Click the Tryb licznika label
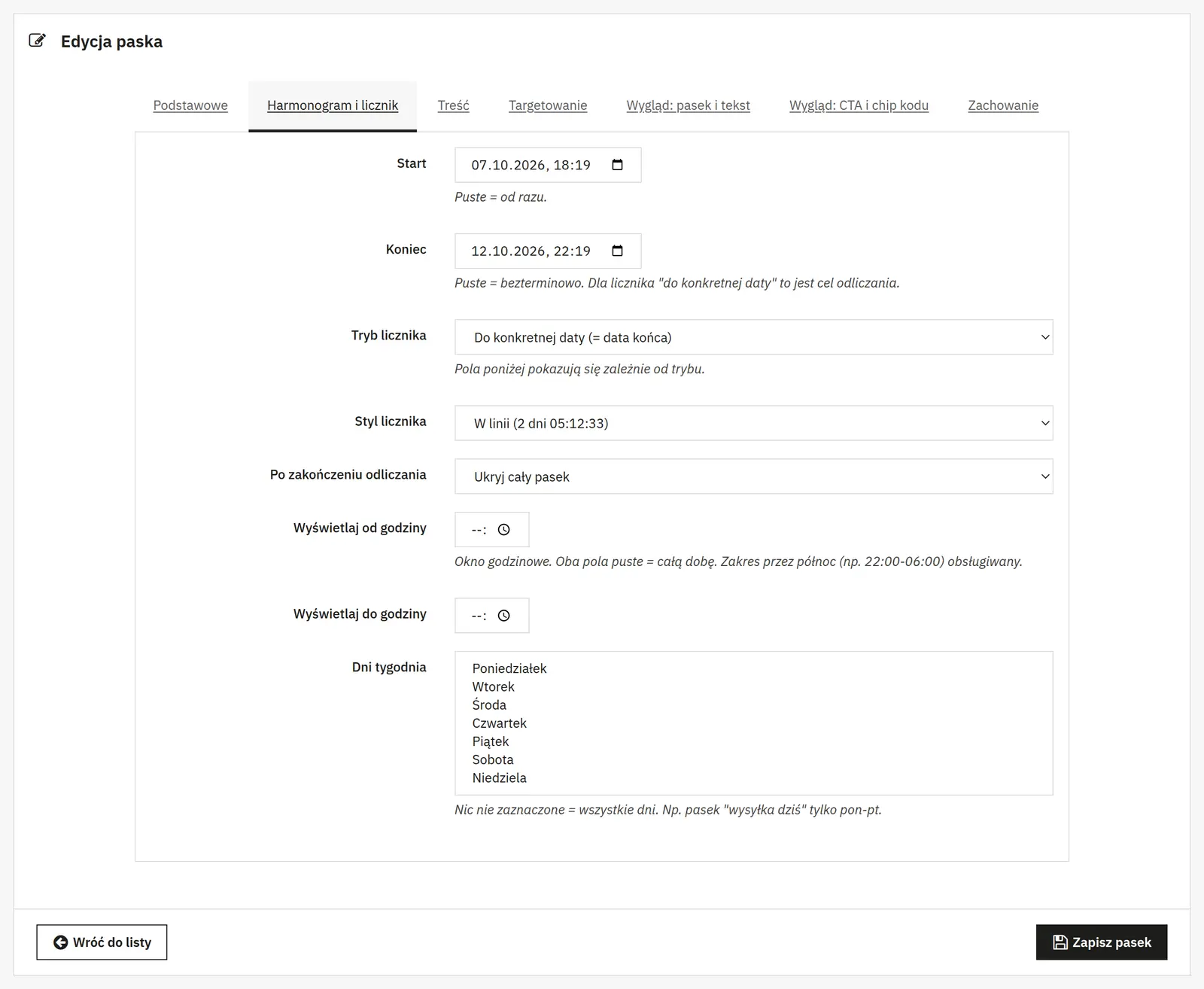Image resolution: width=1204 pixels, height=989 pixels. [x=389, y=335]
